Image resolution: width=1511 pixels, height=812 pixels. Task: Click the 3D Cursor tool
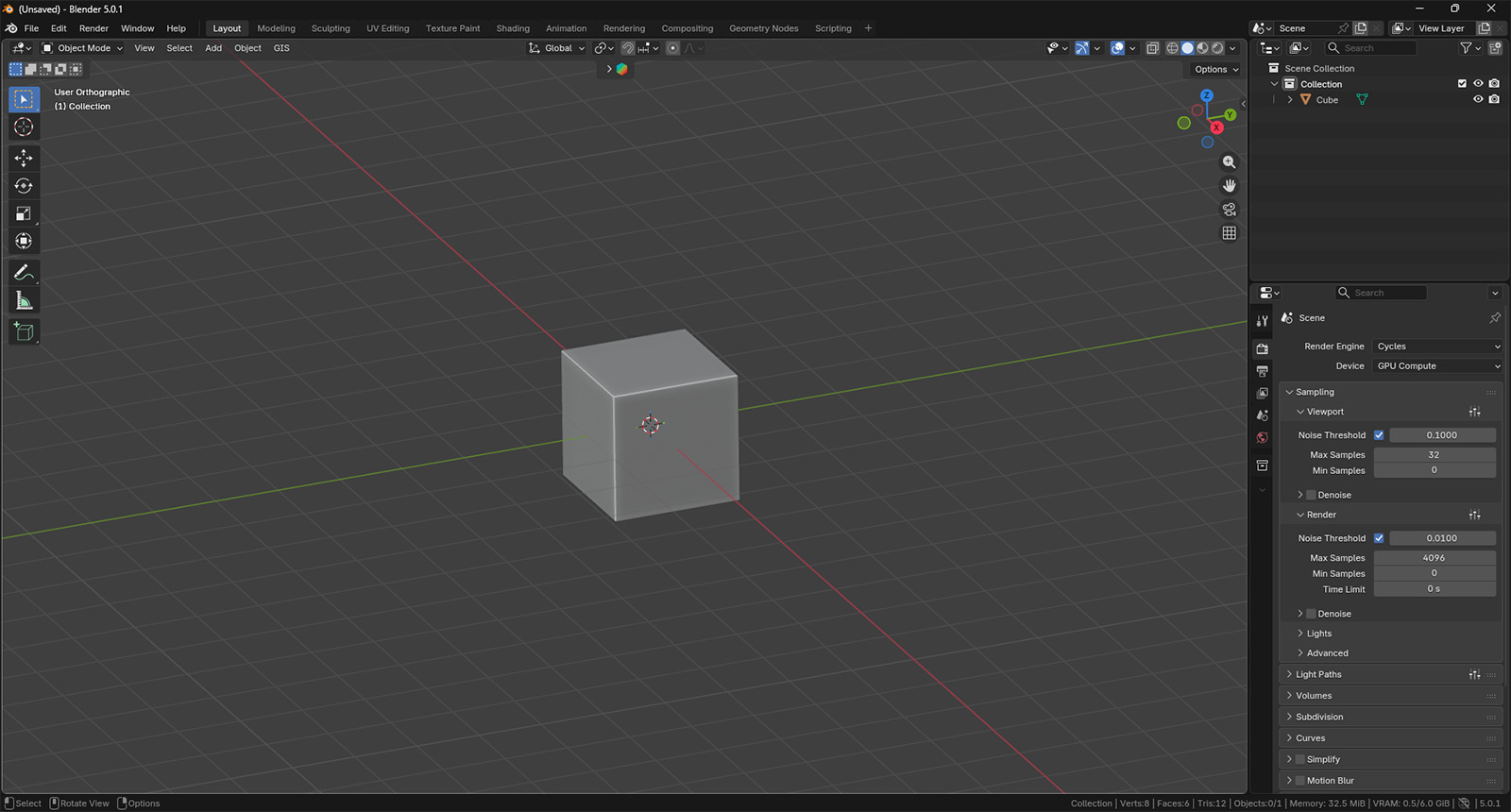pos(24,127)
